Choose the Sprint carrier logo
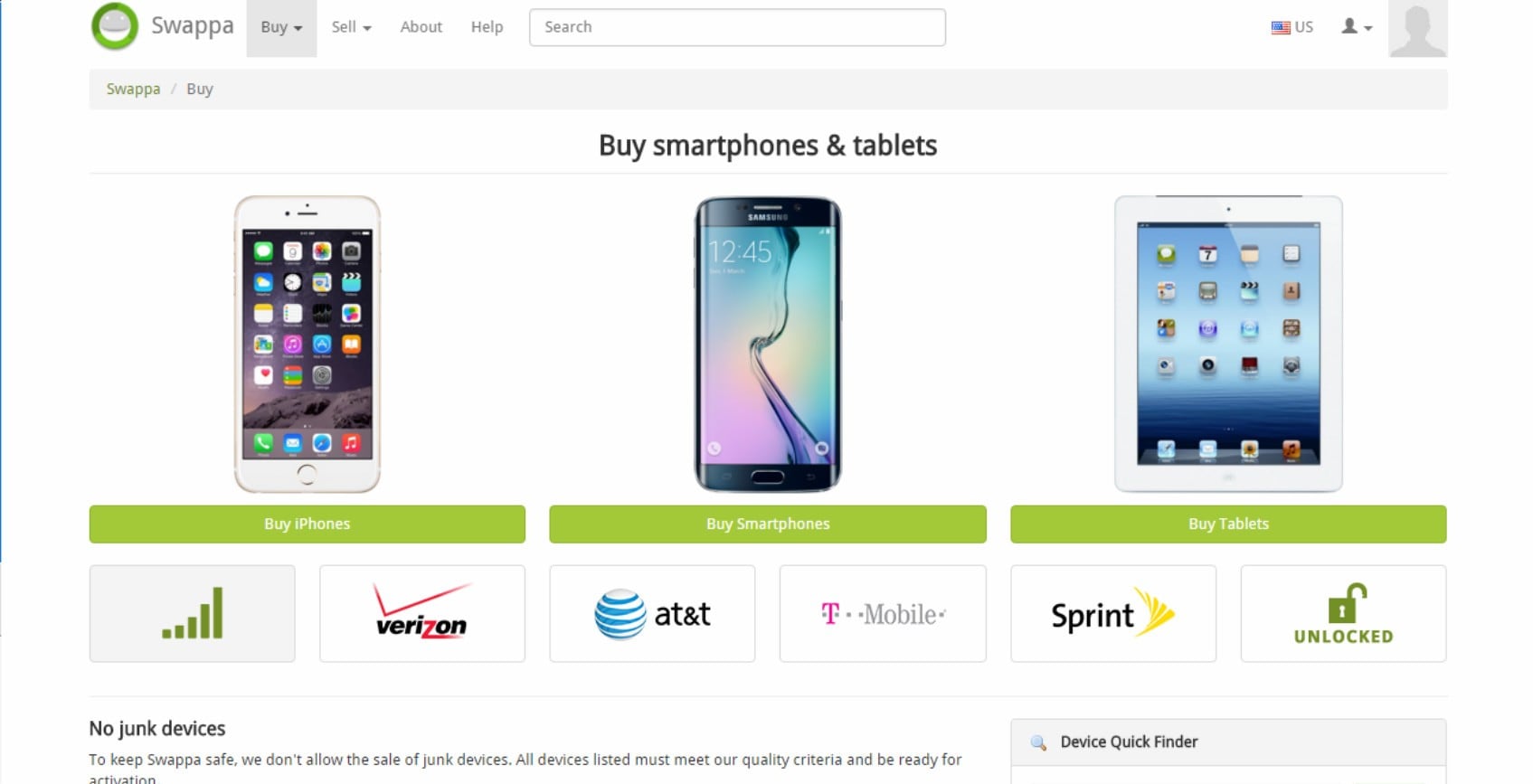The height and width of the screenshot is (784, 1533). tap(1112, 614)
